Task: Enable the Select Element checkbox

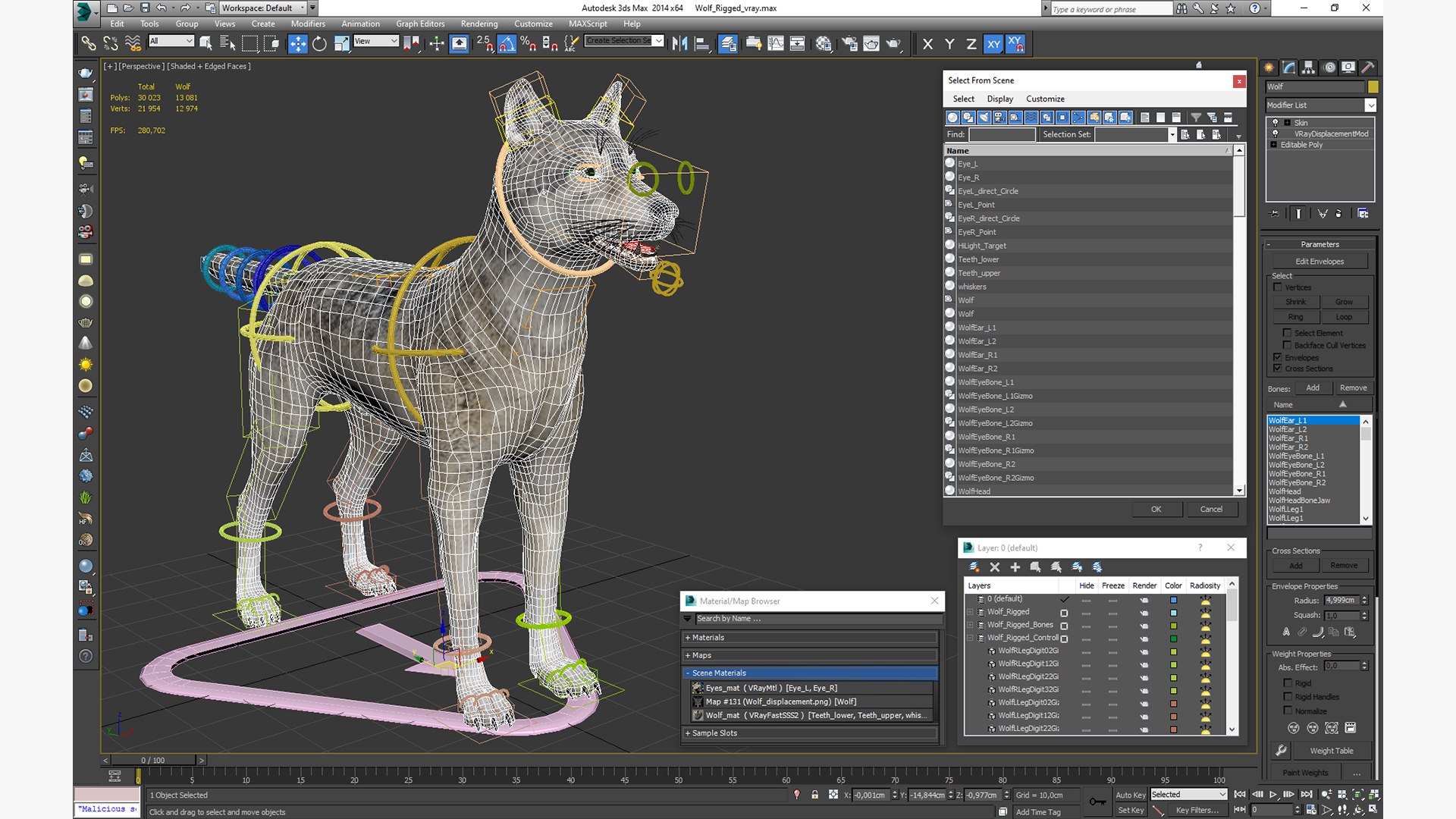Action: [x=1287, y=333]
